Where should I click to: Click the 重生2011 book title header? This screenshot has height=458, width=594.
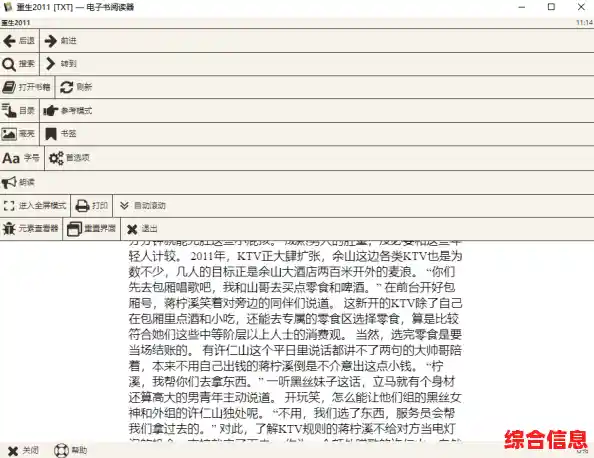pos(16,23)
